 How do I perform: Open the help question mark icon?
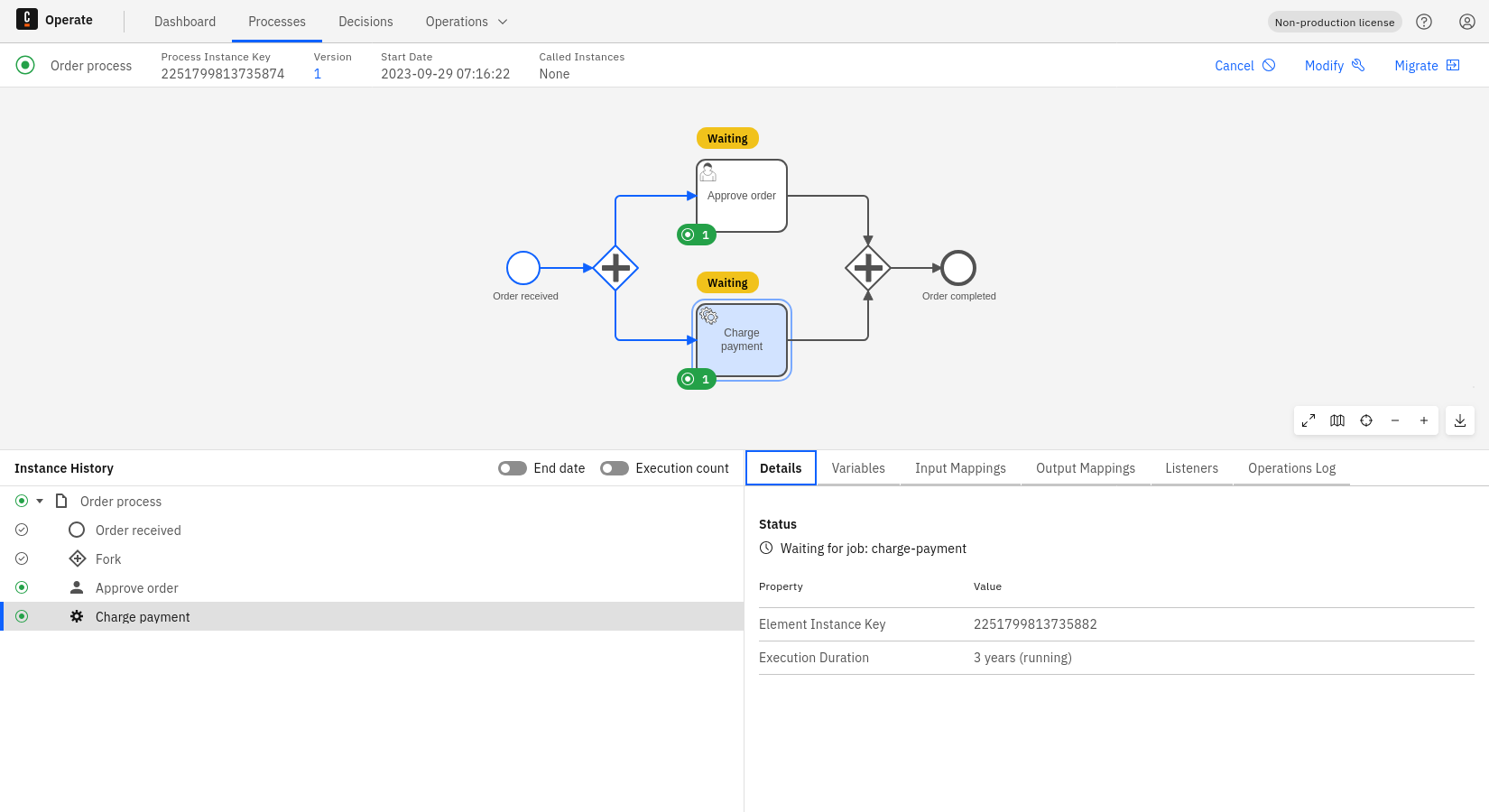1424,22
